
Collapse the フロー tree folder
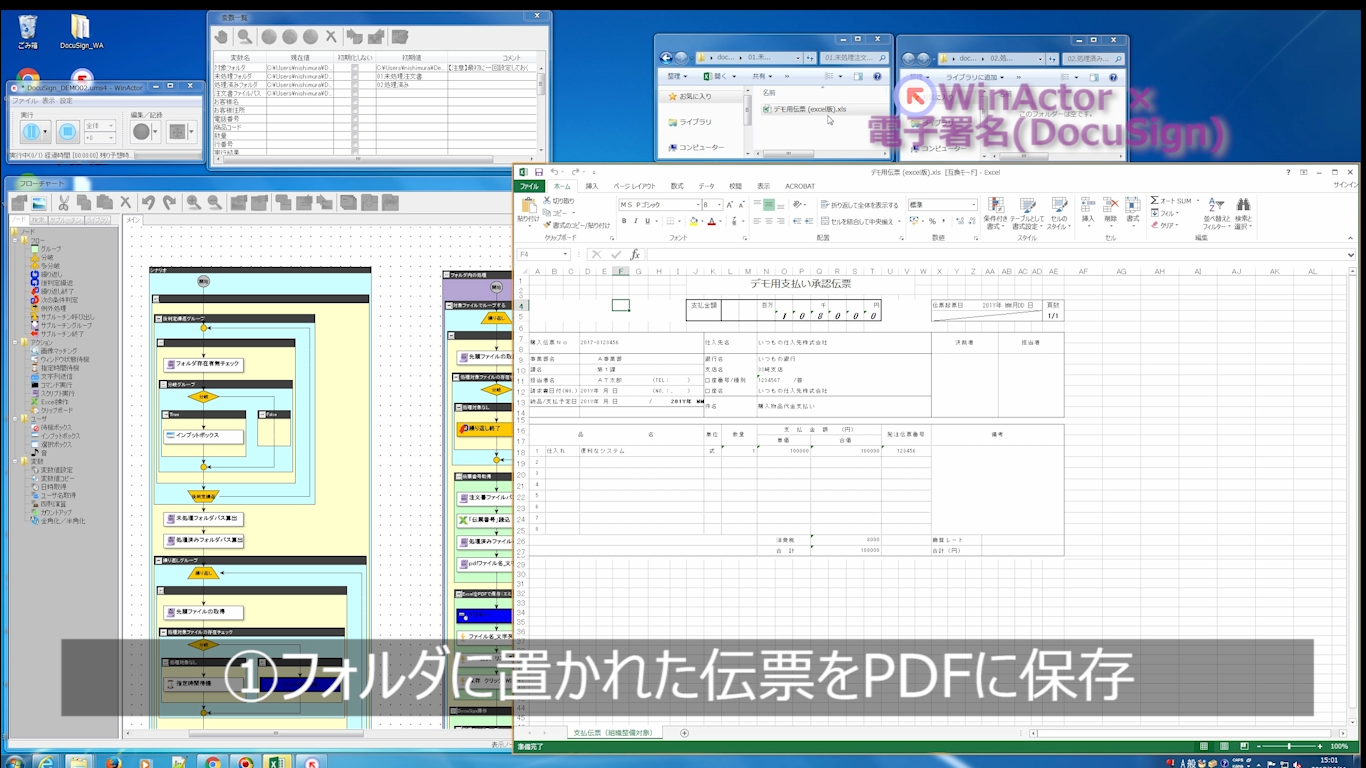[14, 241]
